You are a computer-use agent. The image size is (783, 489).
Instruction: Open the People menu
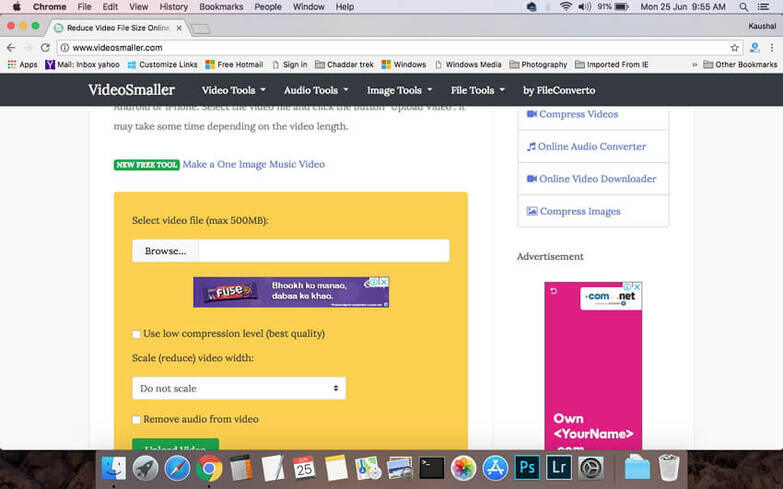pos(268,7)
